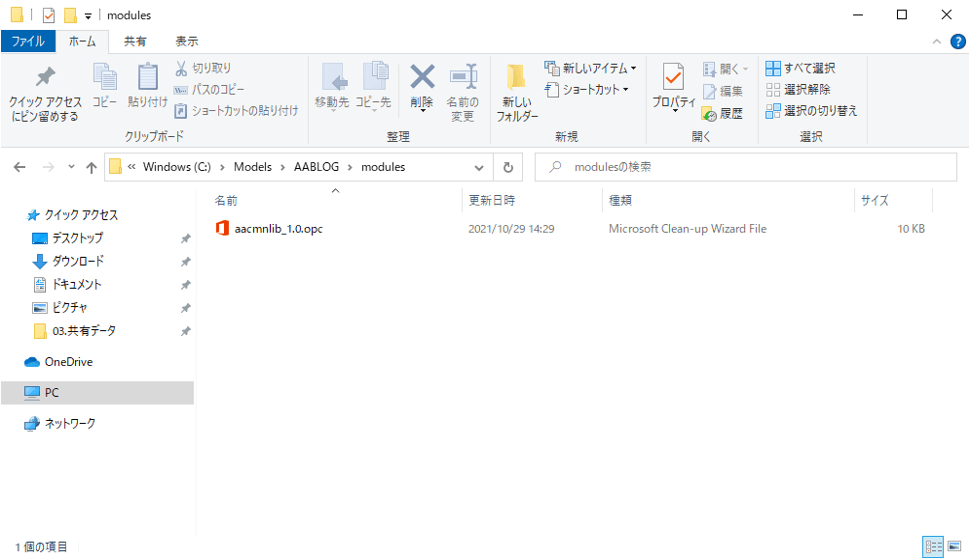The height and width of the screenshot is (559, 970).
Task: Click the Forward navigation arrow
Action: point(48,167)
